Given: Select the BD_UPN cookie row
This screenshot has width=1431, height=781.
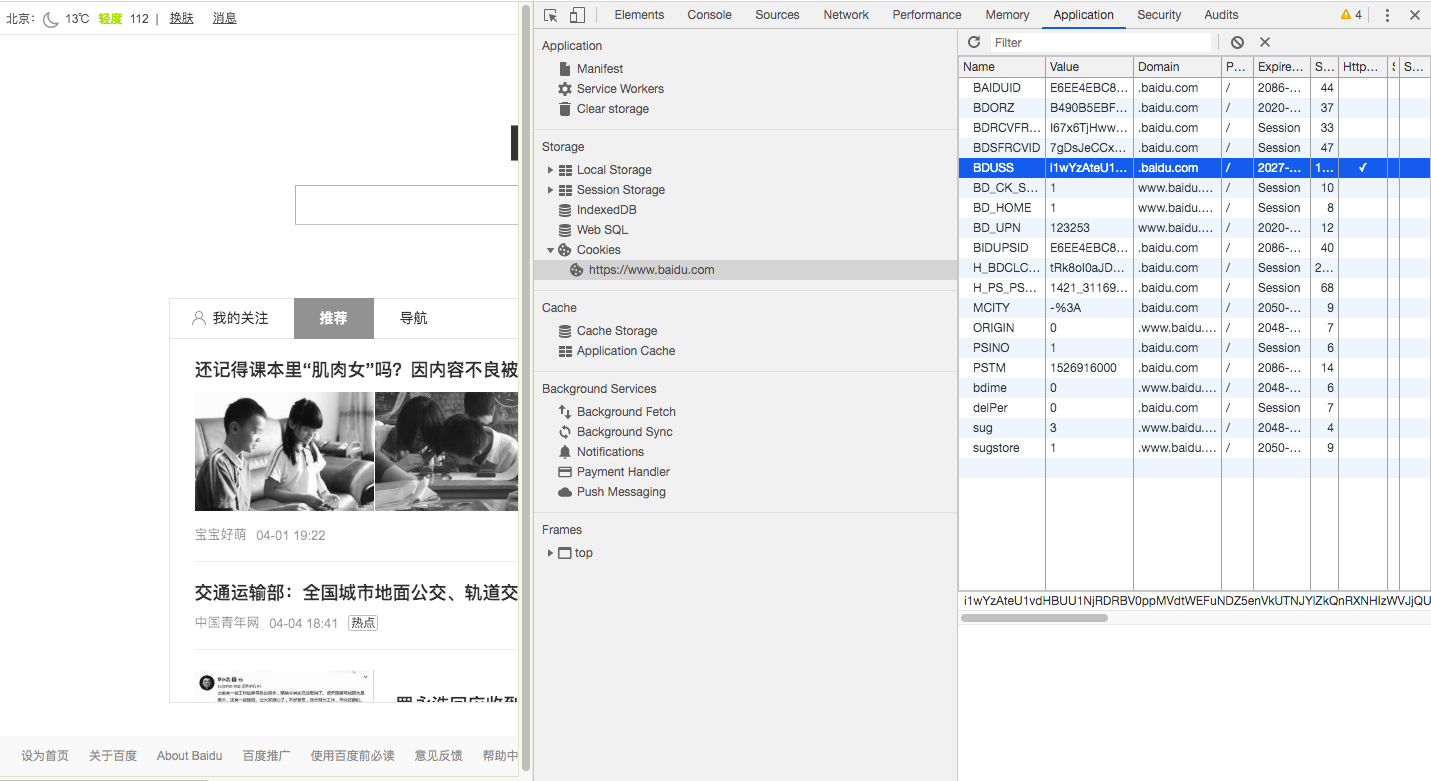Looking at the screenshot, I should click(1194, 228).
